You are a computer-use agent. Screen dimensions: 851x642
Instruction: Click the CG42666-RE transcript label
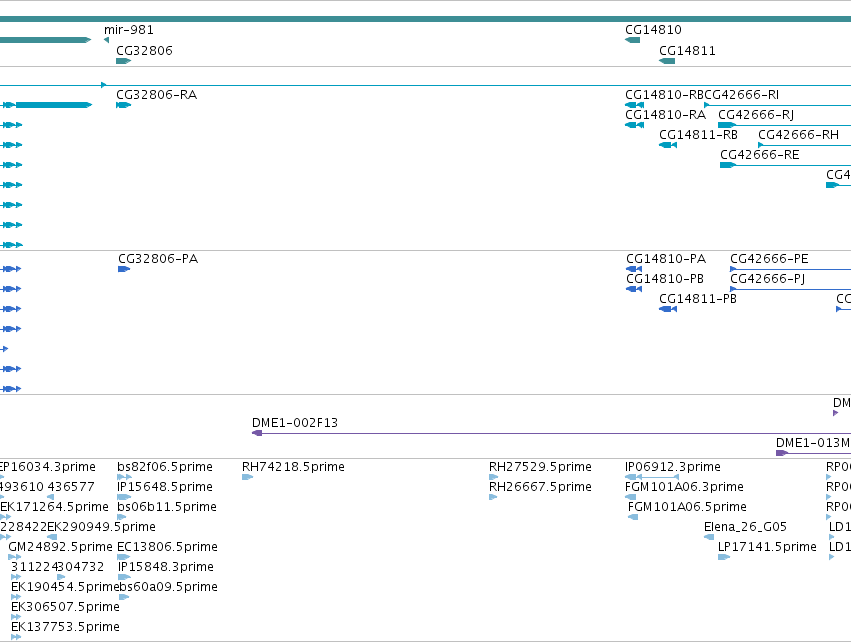pos(760,155)
